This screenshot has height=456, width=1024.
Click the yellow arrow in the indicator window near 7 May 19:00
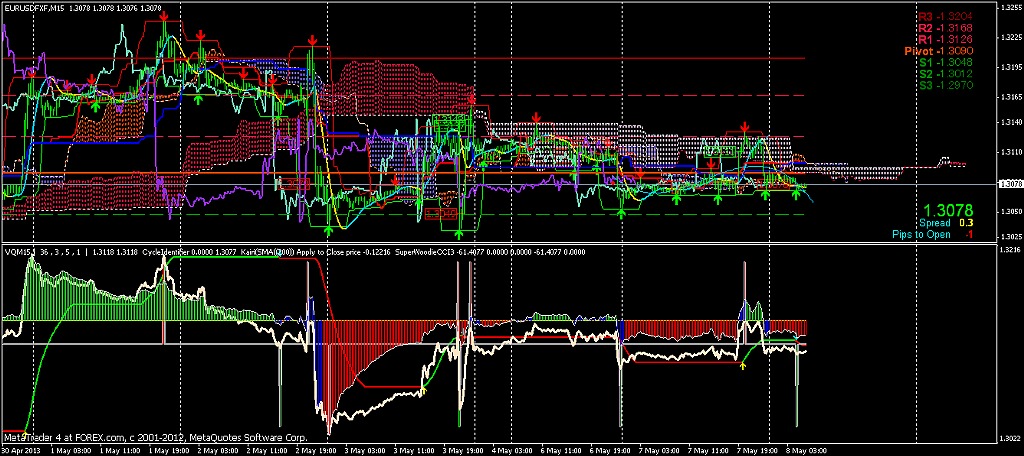pos(742,366)
